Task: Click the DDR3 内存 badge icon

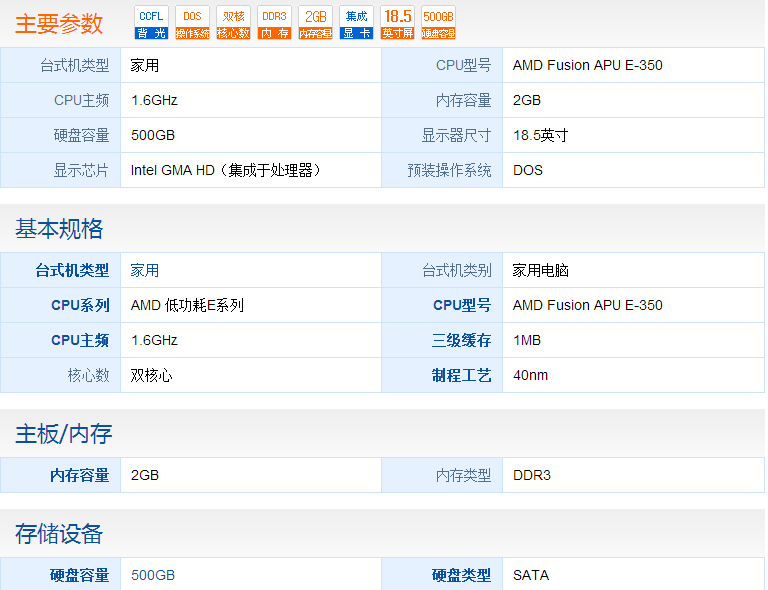Action: tap(274, 23)
